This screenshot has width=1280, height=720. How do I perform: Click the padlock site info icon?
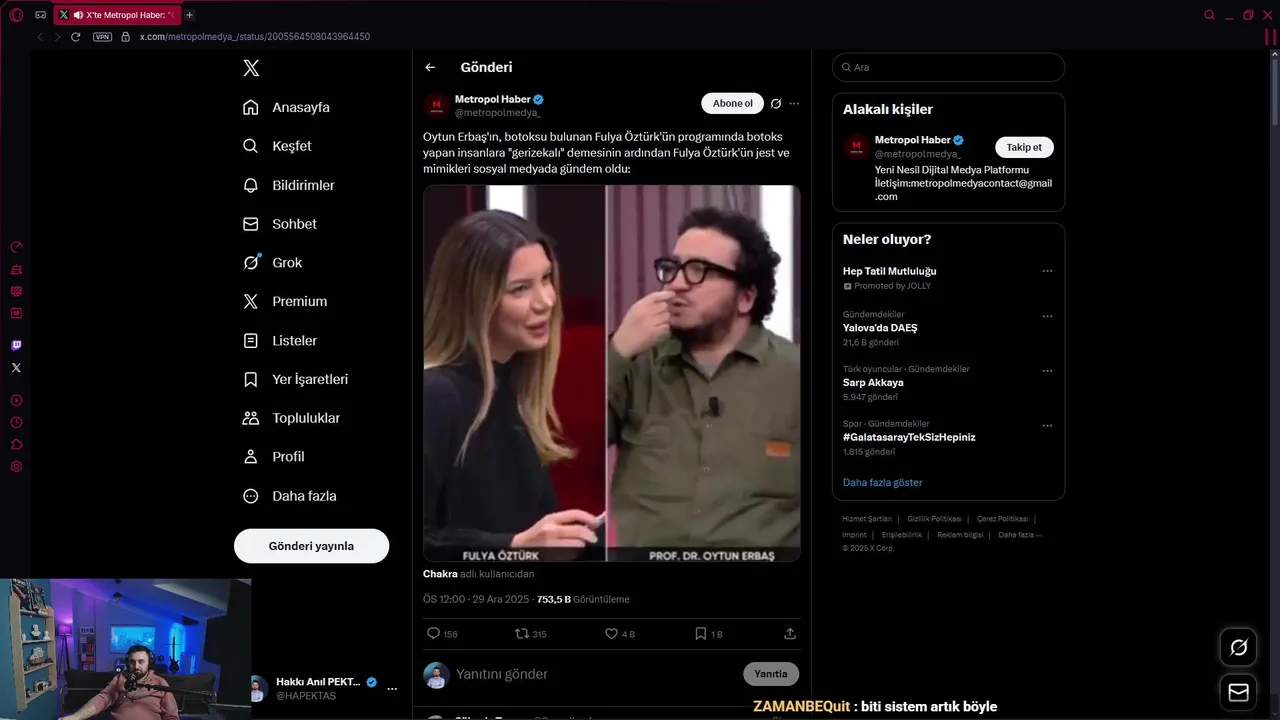point(125,37)
